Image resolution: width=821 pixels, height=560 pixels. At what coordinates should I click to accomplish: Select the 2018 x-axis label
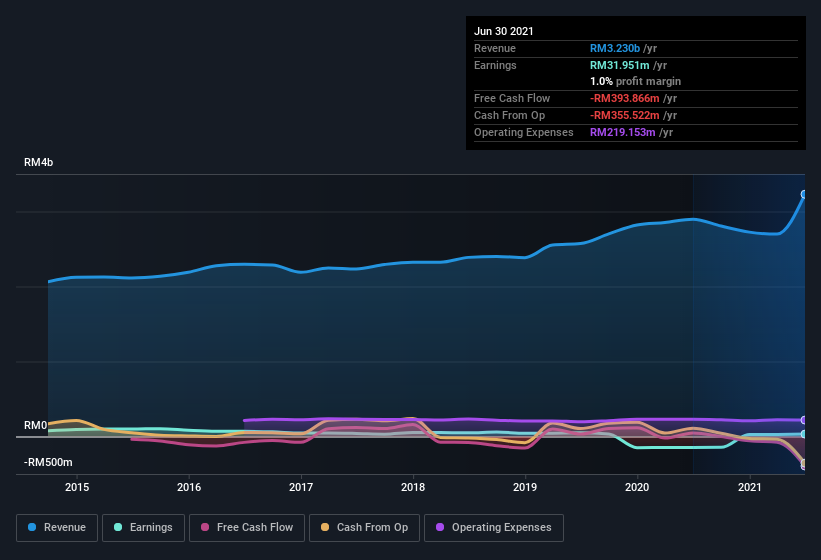pos(413,487)
